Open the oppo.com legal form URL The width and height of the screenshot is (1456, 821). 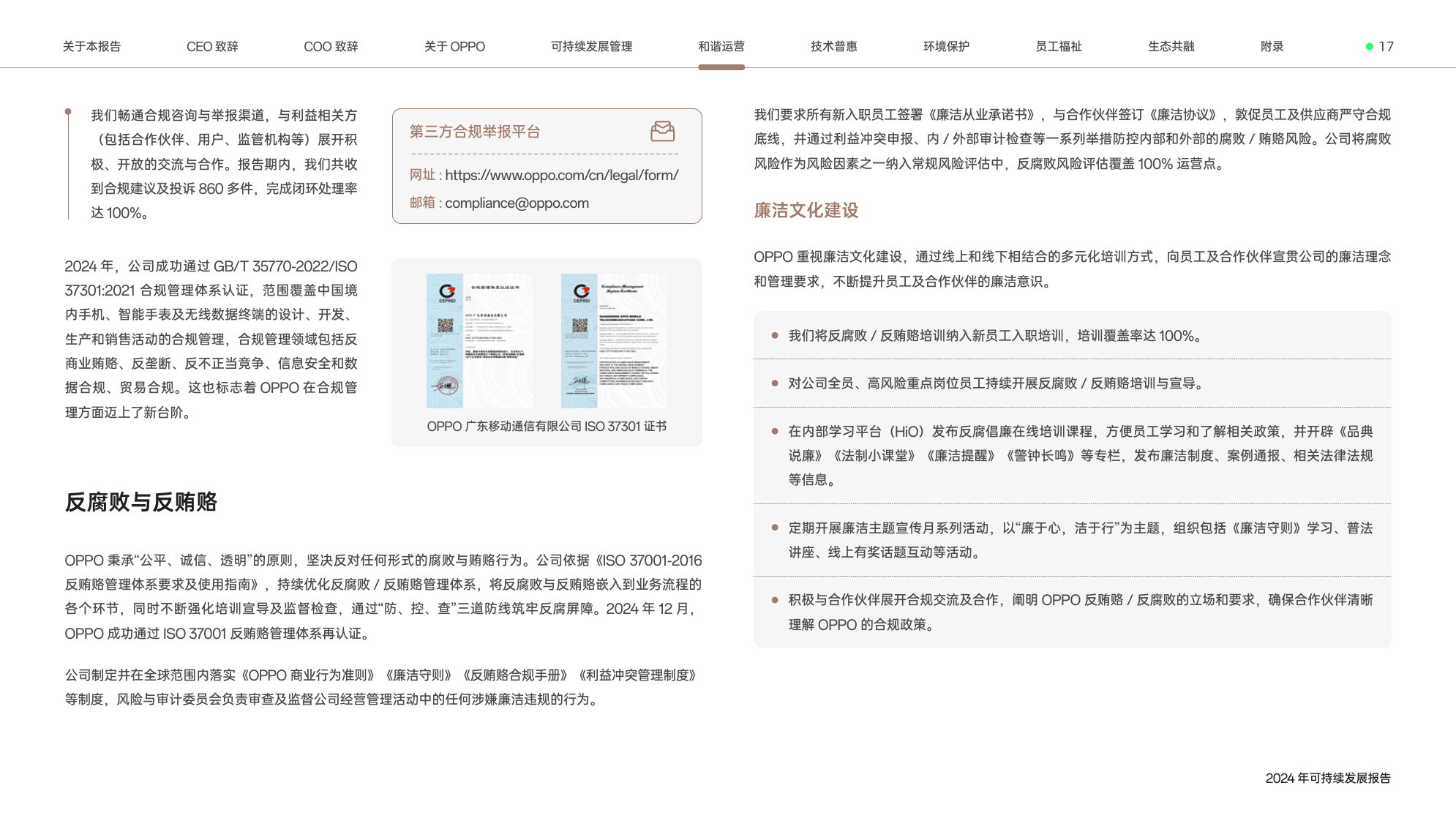pos(561,175)
